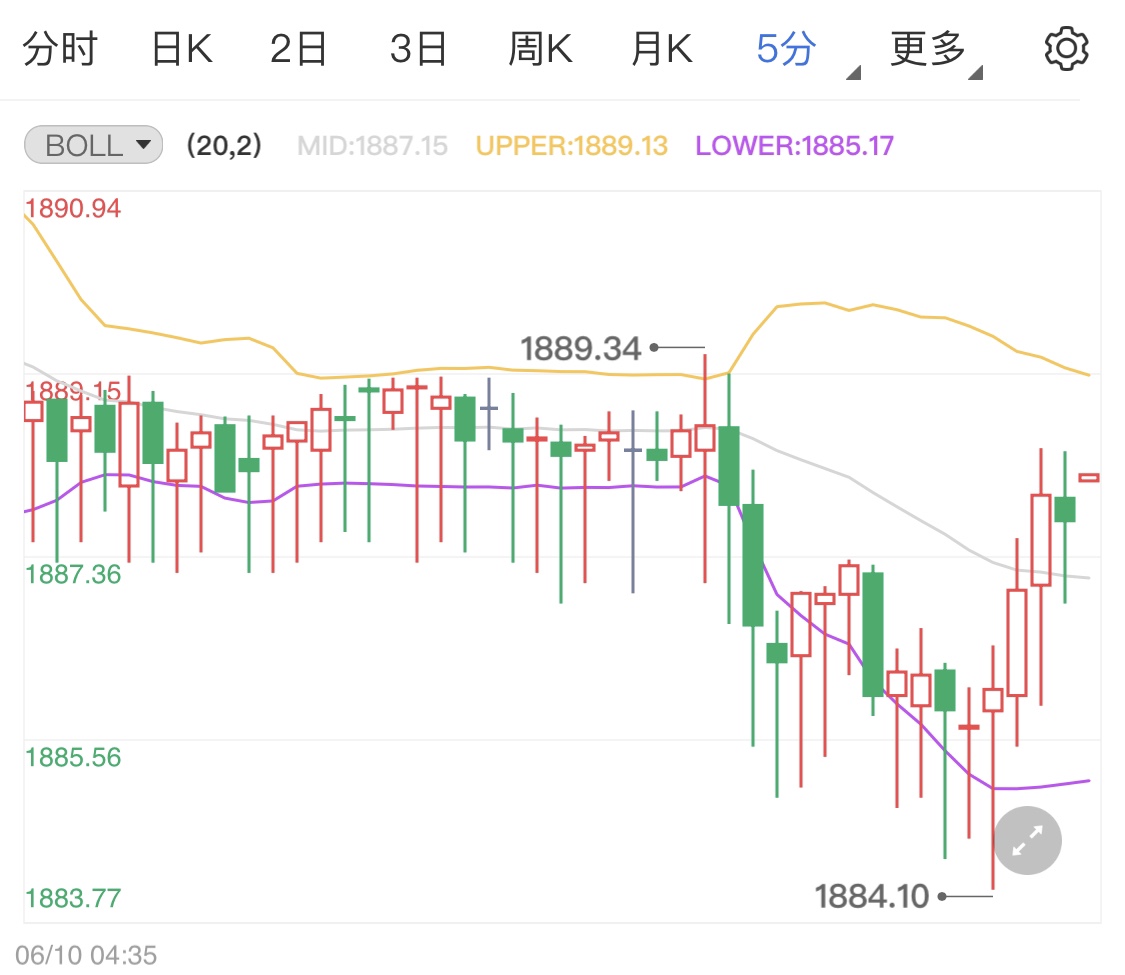Select the latest small red candlestick
This screenshot has width=1125, height=975.
[1088, 477]
